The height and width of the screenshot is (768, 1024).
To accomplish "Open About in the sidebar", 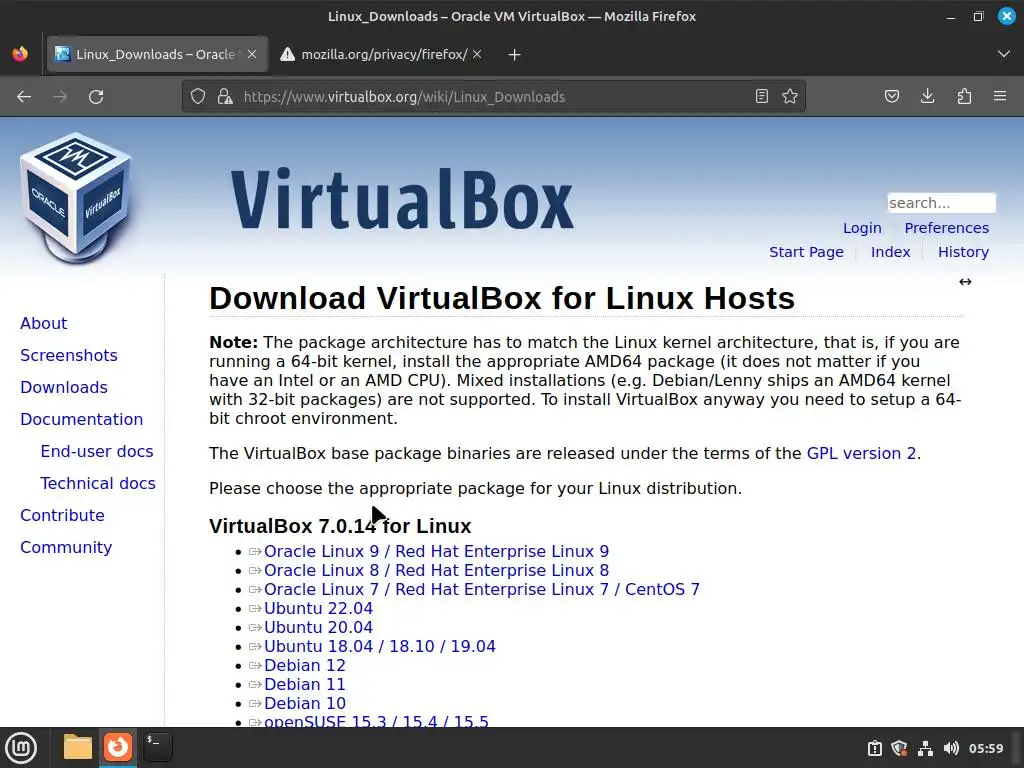I will coord(44,323).
